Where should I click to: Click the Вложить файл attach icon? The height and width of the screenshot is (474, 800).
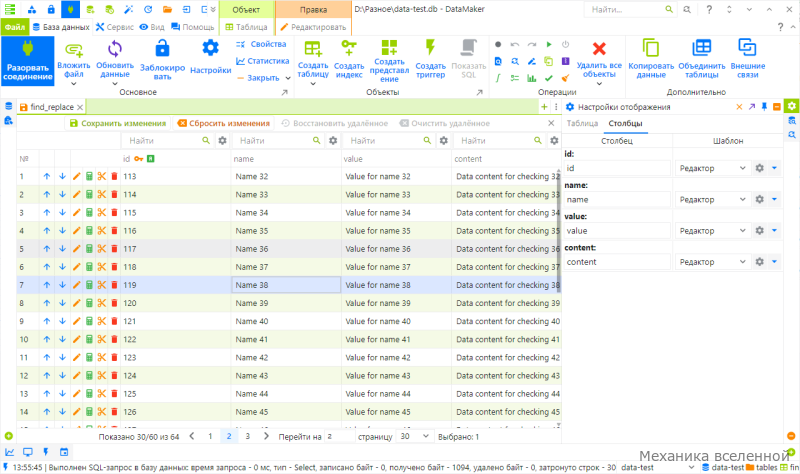point(73,49)
